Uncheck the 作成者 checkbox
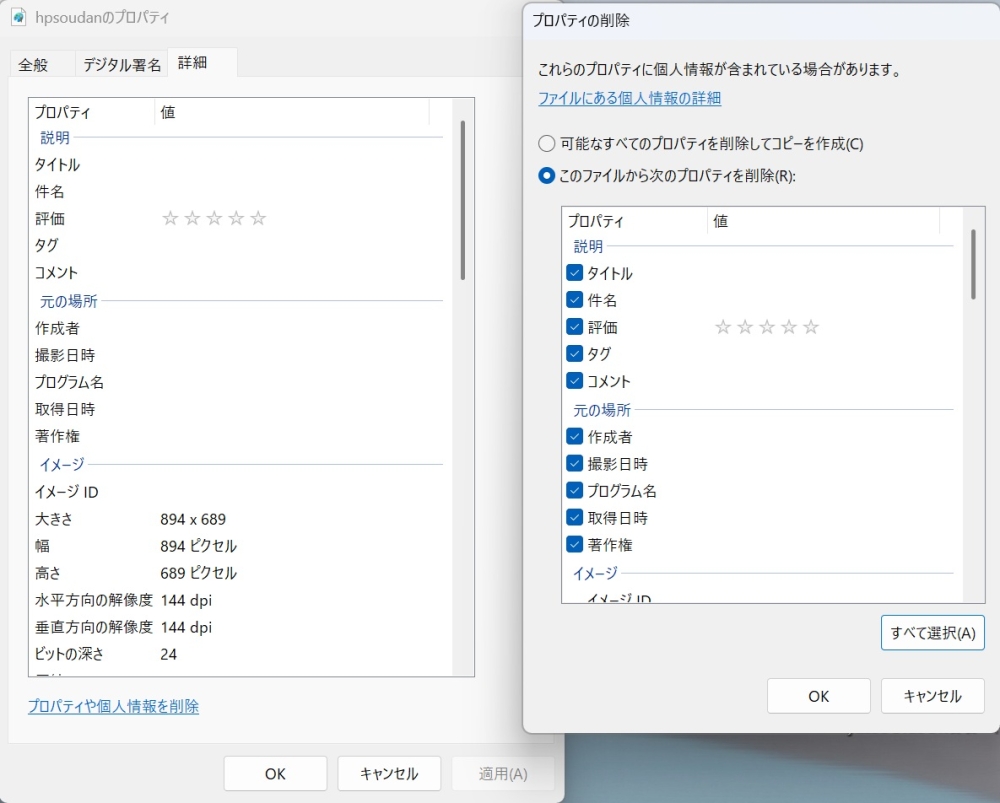This screenshot has width=1000, height=803. pyautogui.click(x=575, y=437)
